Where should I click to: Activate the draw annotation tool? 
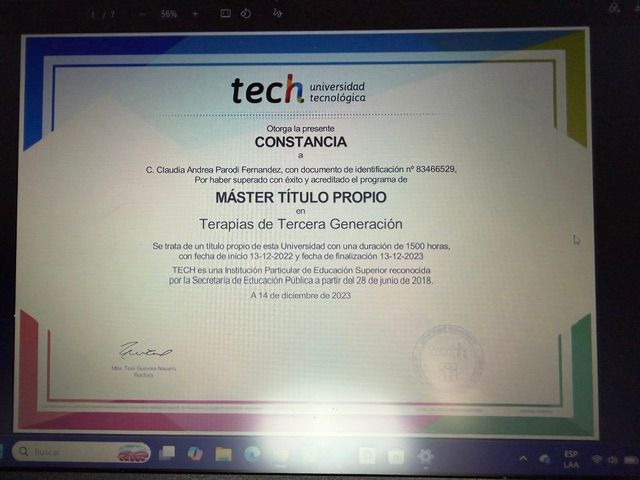click(x=278, y=13)
